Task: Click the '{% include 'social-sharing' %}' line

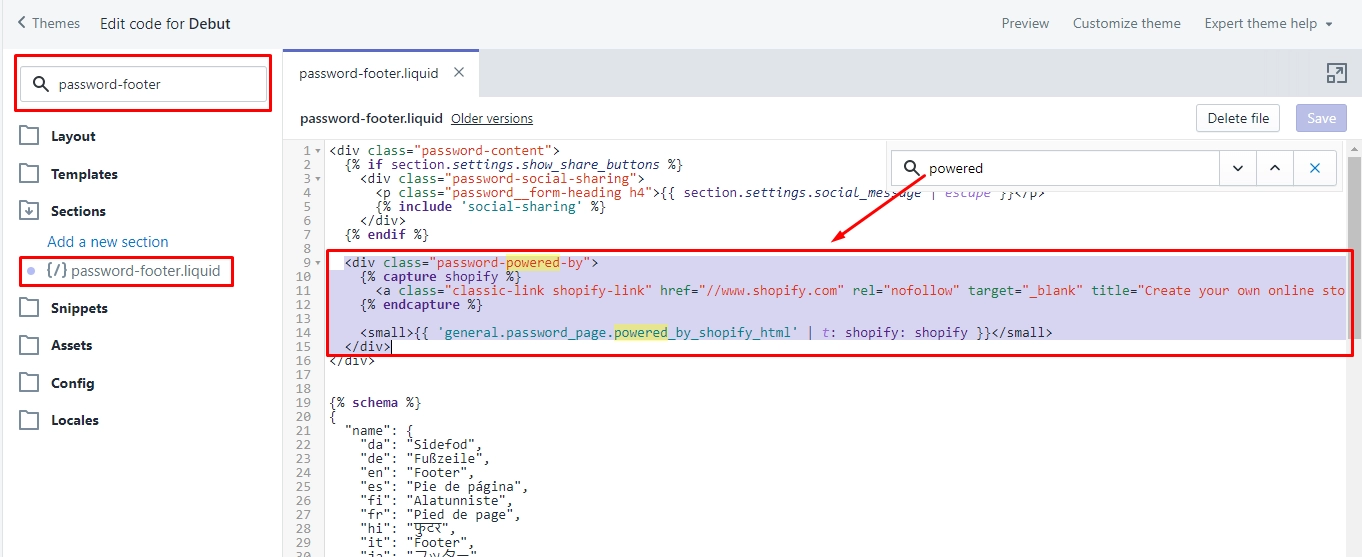Action: (491, 207)
